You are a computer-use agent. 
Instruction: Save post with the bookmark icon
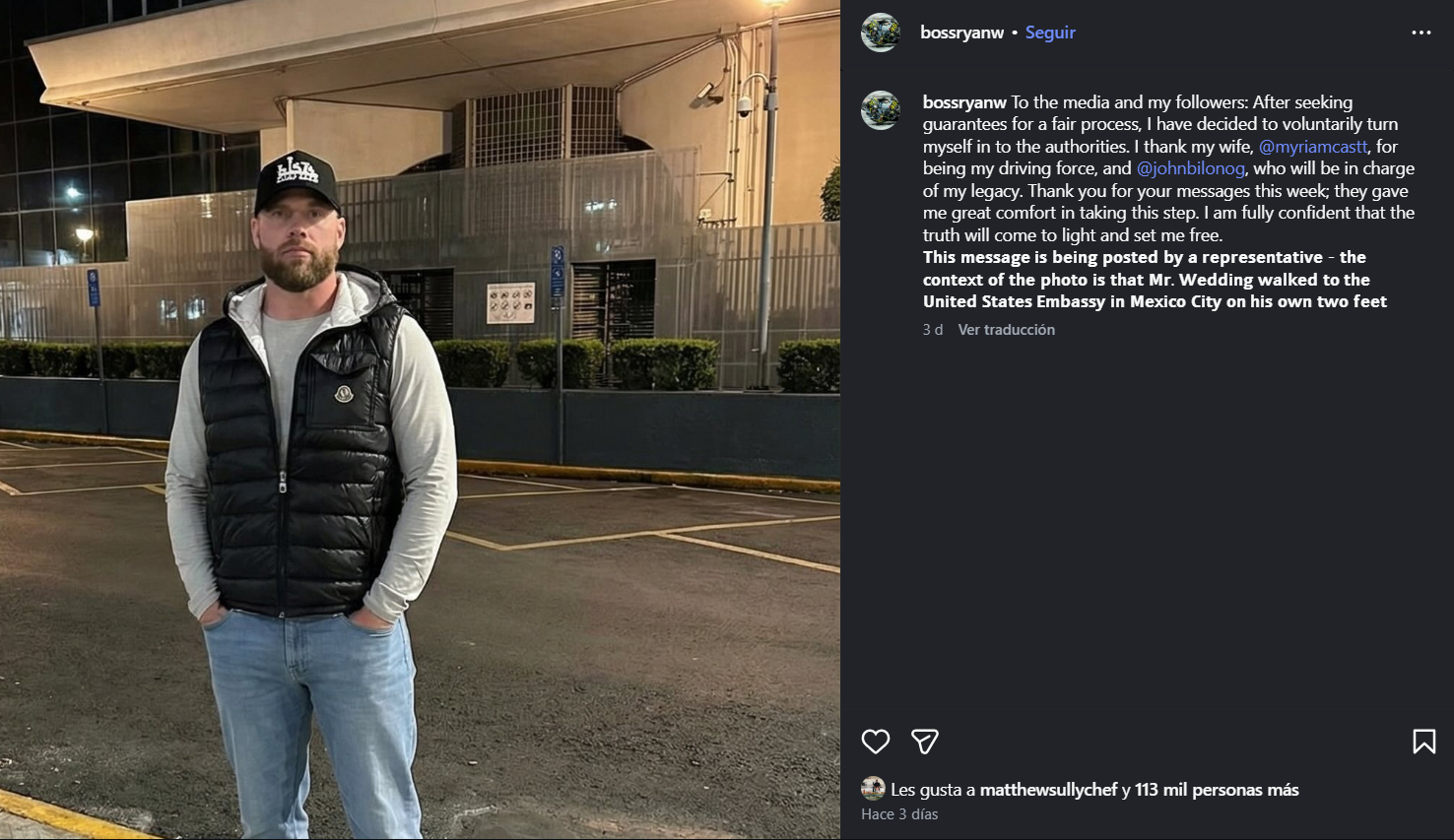1423,742
